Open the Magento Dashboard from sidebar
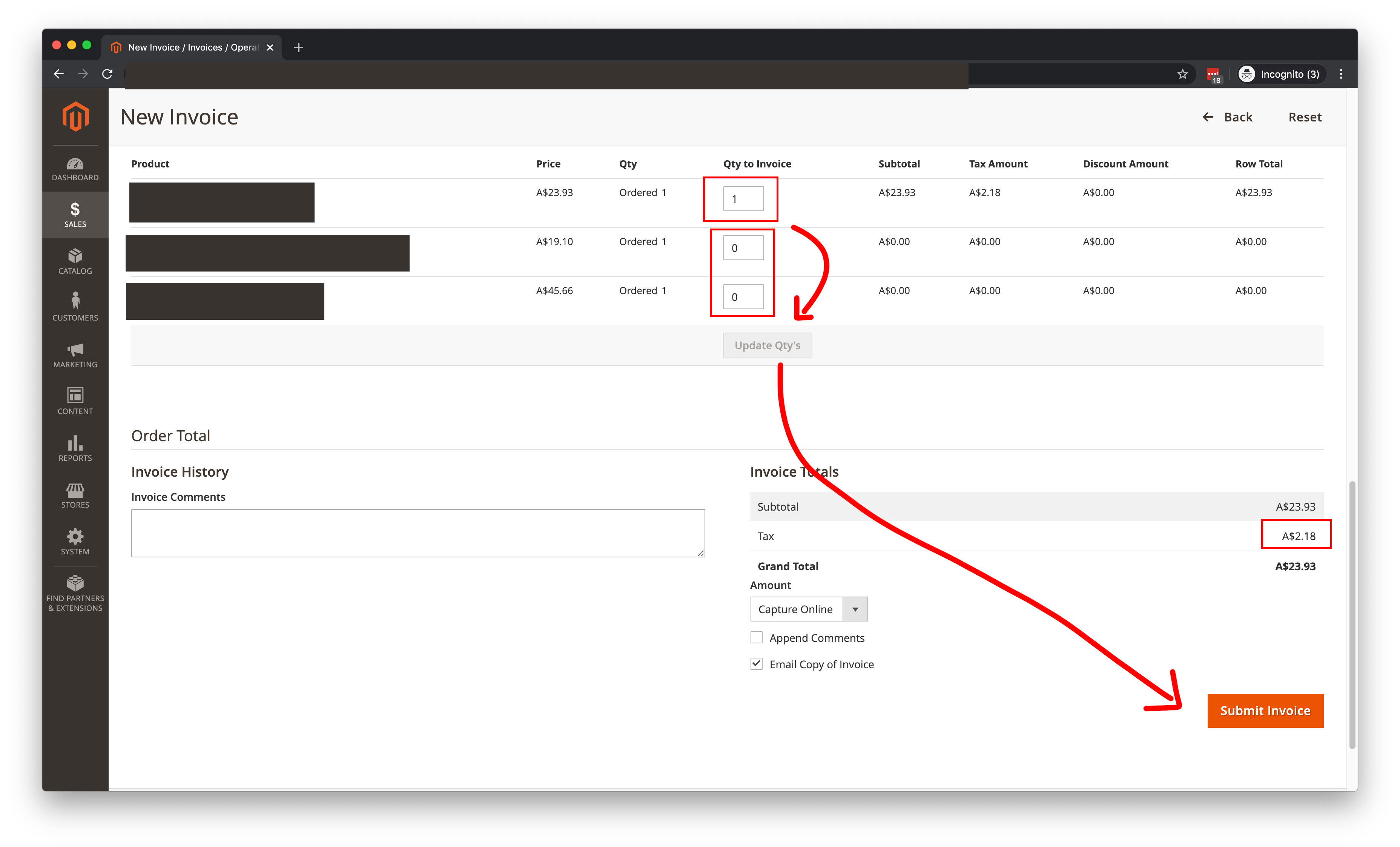The height and width of the screenshot is (847, 1400). (74, 169)
